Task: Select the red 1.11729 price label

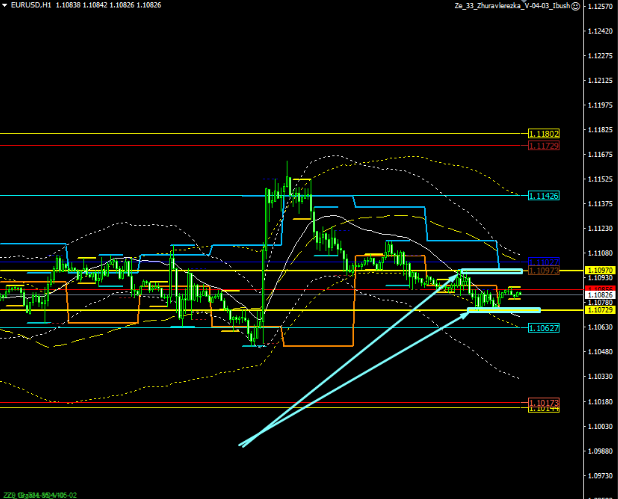Action: coord(543,146)
